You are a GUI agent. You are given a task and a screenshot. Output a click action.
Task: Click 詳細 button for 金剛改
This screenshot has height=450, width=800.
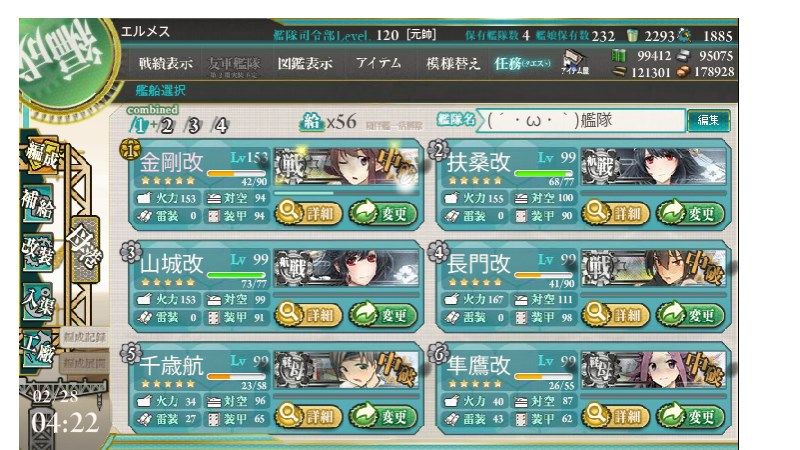tap(309, 213)
